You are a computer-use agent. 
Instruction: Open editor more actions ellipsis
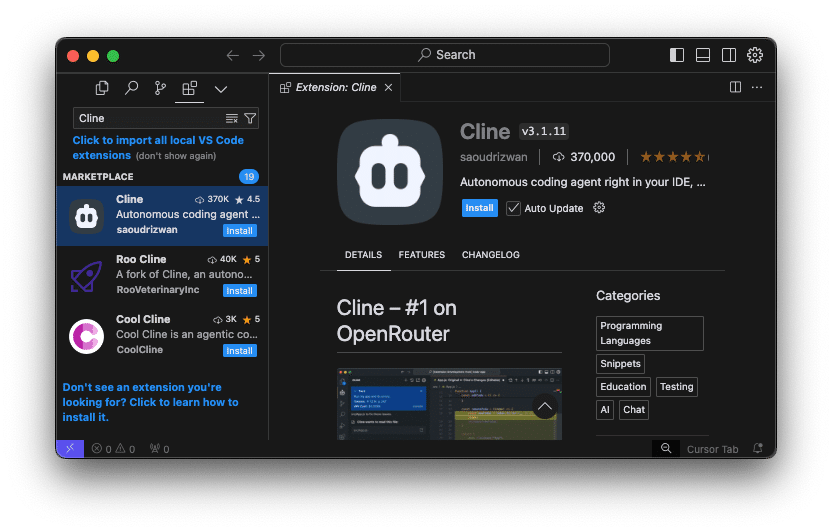757,87
